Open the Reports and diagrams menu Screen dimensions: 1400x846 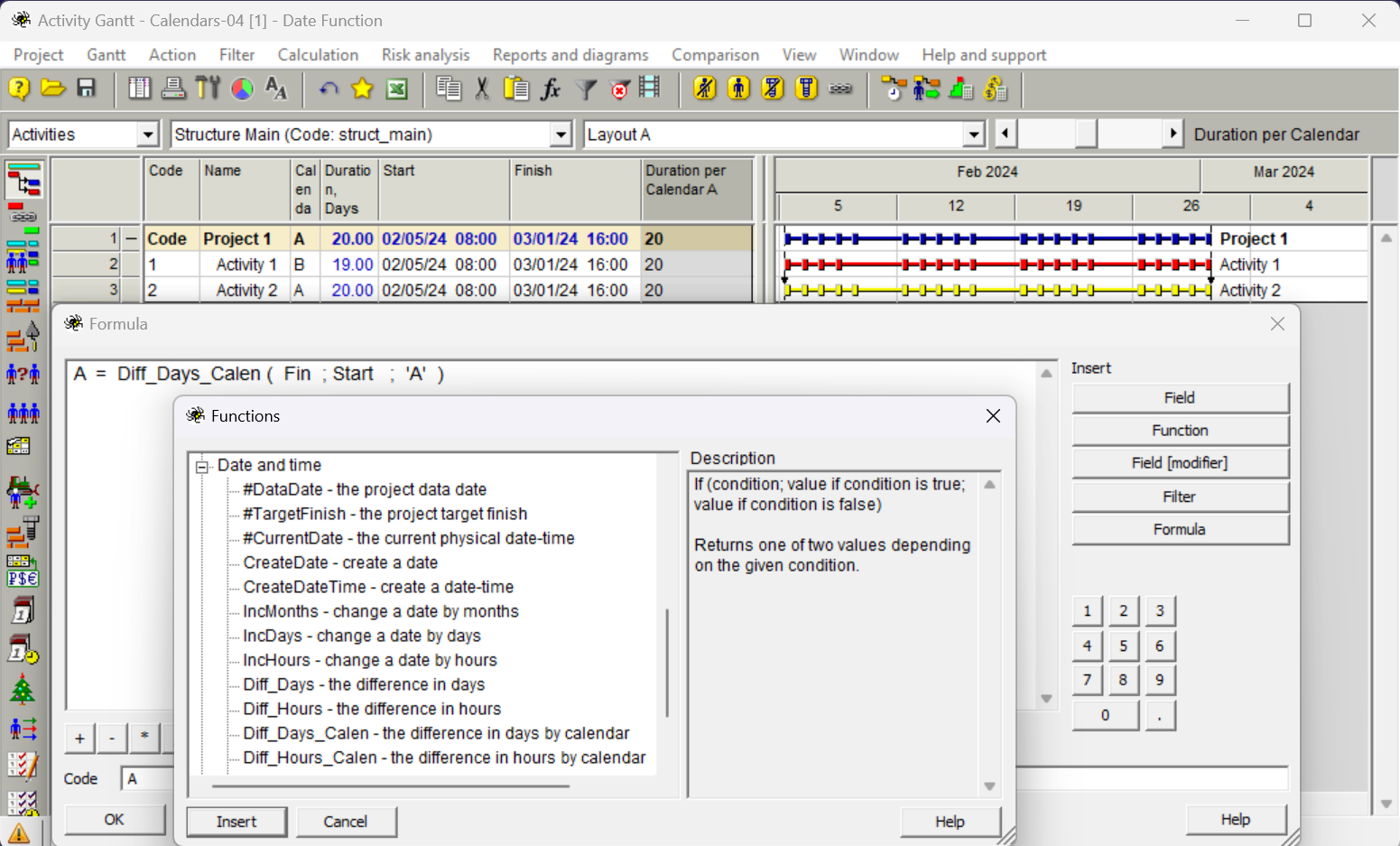[x=570, y=55]
